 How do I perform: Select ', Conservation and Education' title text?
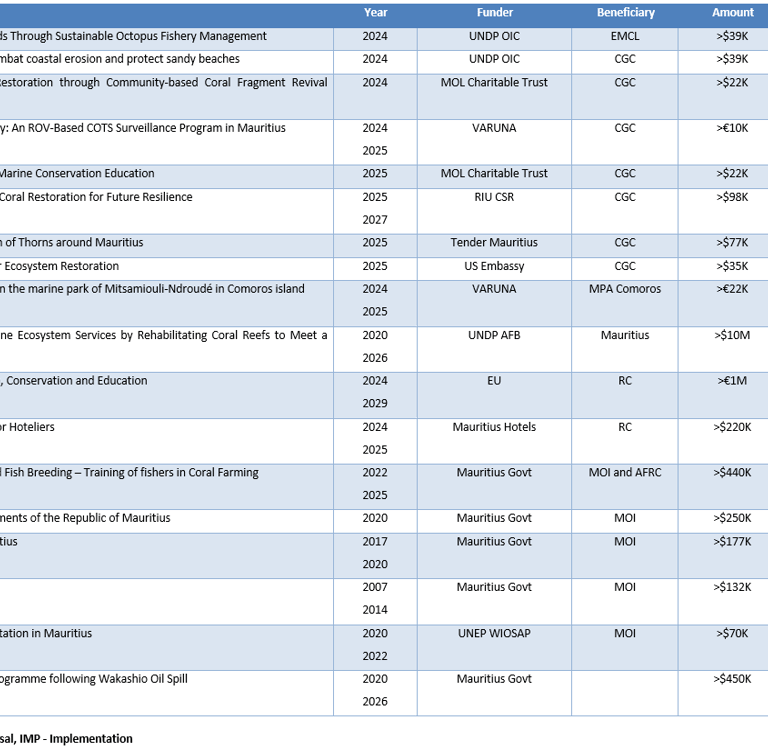74,381
